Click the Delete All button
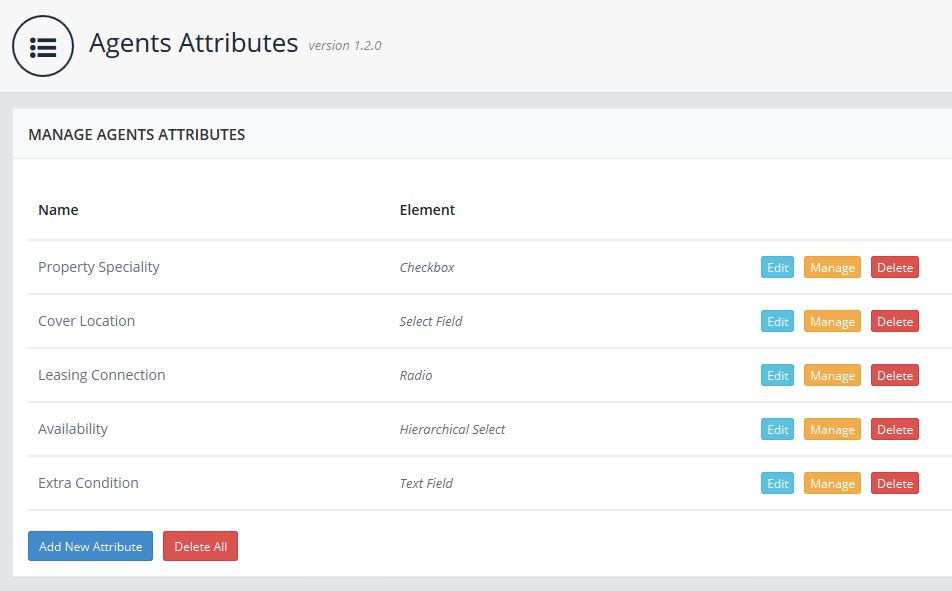Viewport: 952px width, 591px height. coord(200,546)
